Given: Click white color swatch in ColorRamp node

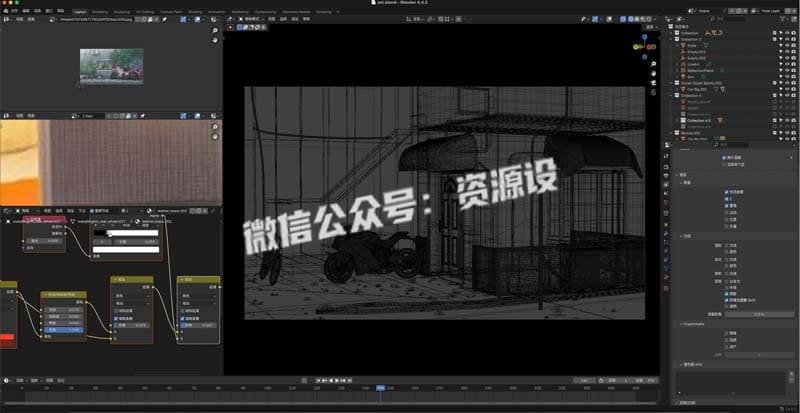Looking at the screenshot, I should (x=126, y=250).
